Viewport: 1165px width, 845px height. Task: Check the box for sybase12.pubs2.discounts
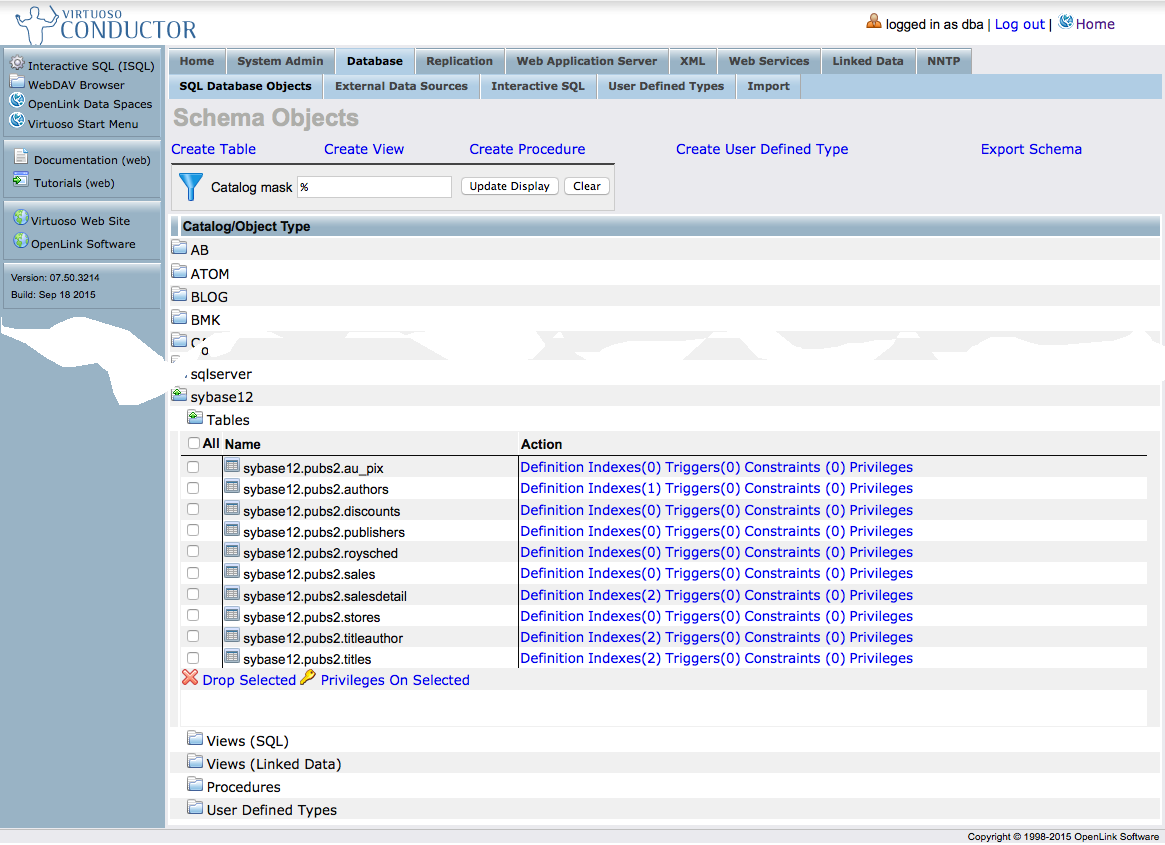[193, 509]
